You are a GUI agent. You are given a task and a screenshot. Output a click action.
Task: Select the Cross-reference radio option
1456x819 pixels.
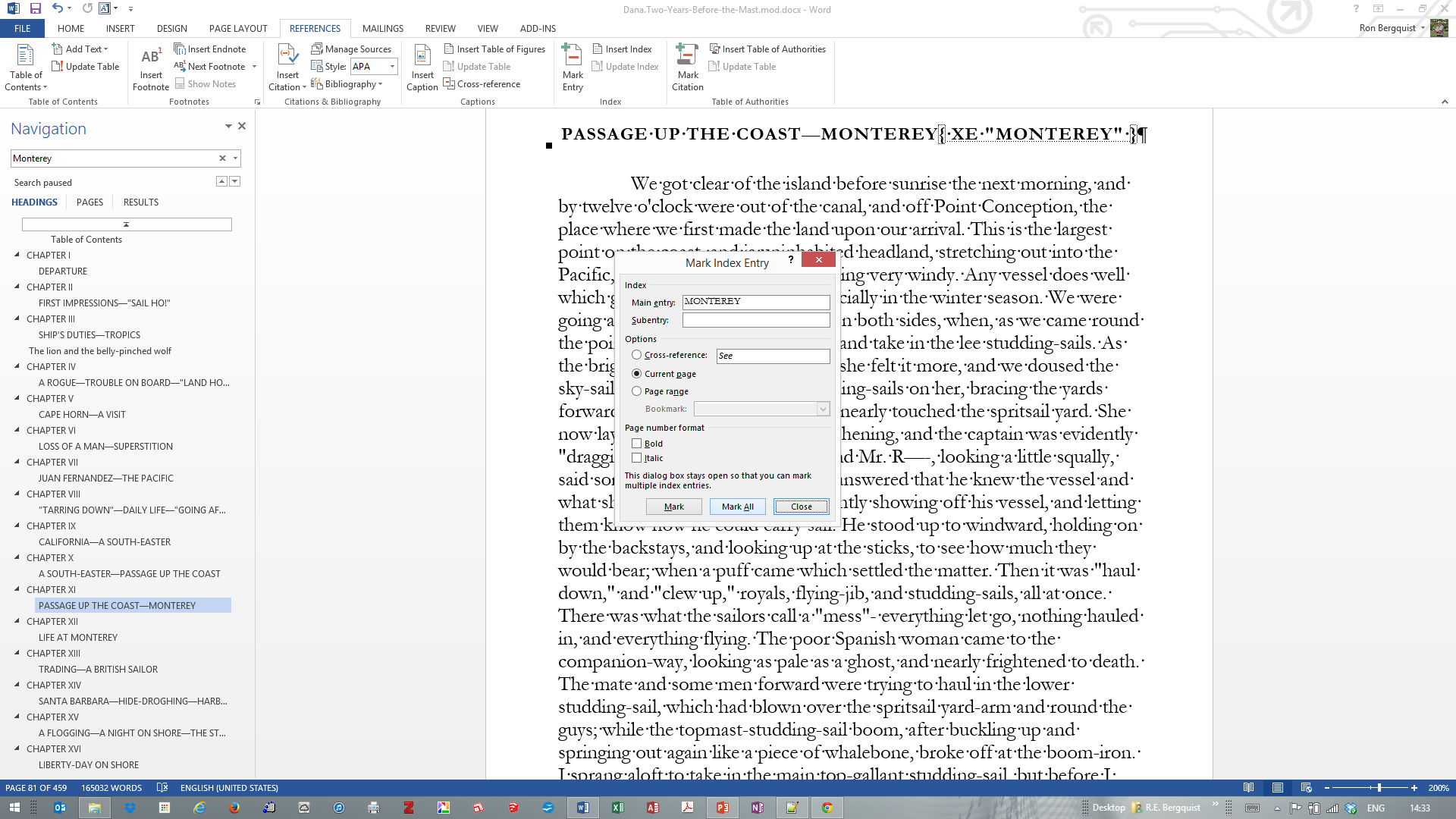637,355
